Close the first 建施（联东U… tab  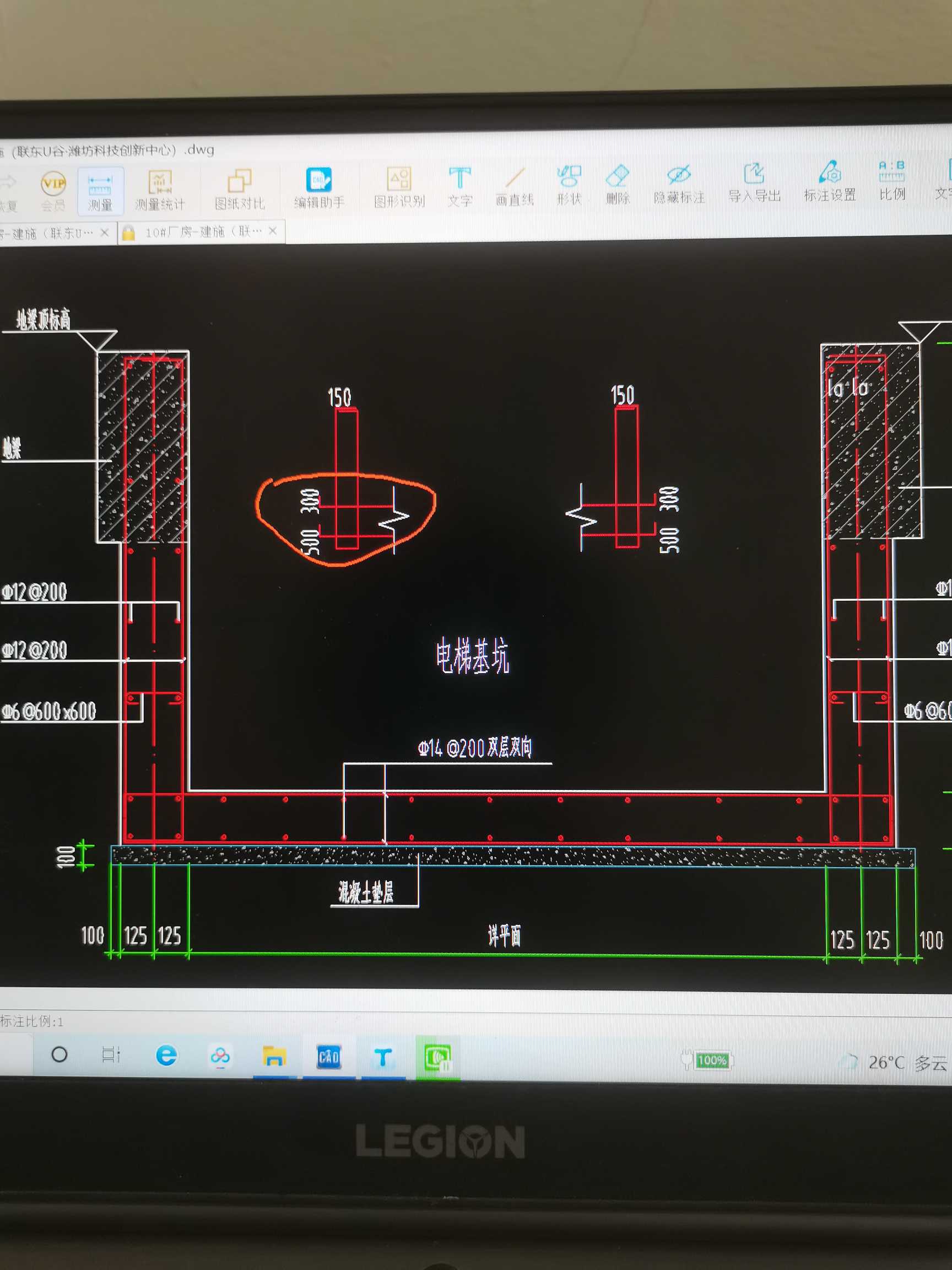(105, 233)
